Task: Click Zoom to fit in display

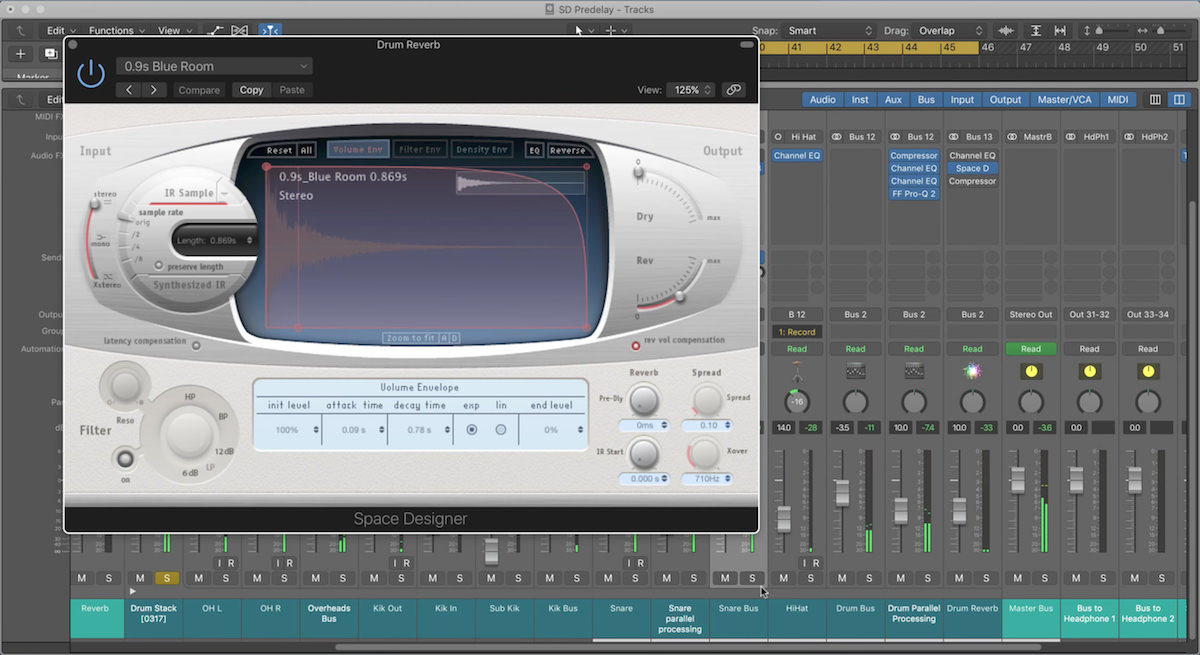Action: point(411,338)
